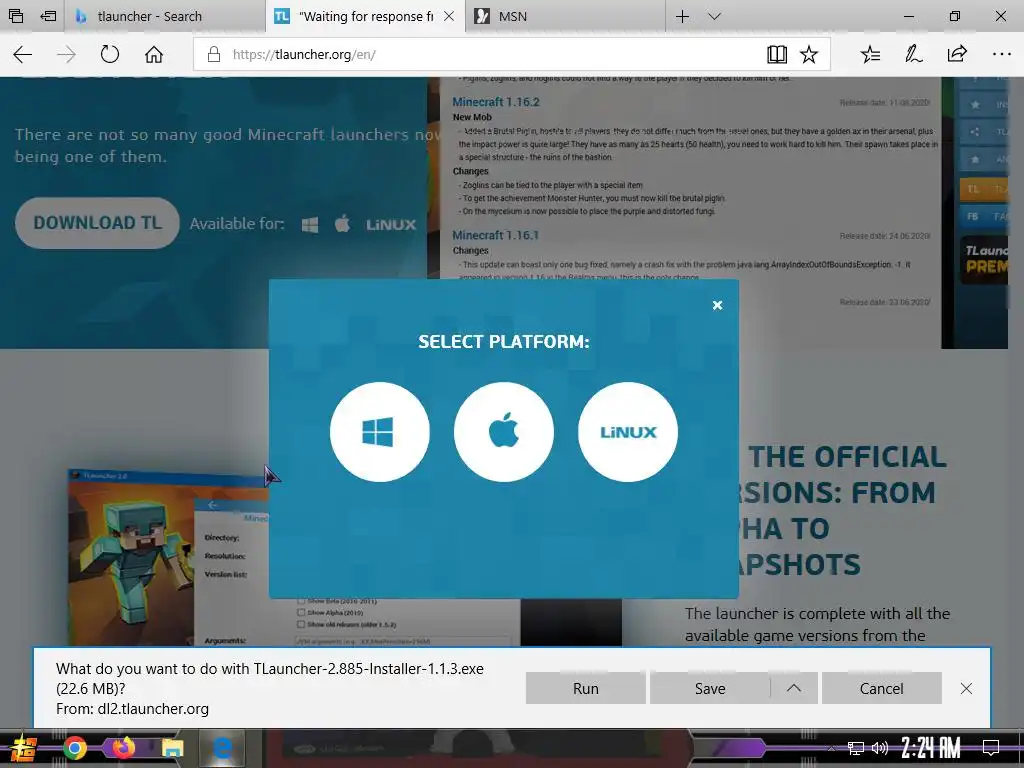Close the Waiting for response tab
1024x768 pixels.
pos(449,16)
